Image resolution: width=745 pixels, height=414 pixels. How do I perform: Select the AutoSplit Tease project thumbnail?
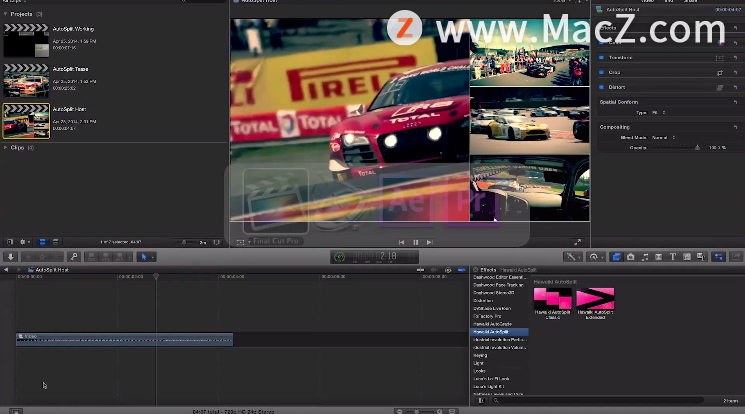point(26,80)
